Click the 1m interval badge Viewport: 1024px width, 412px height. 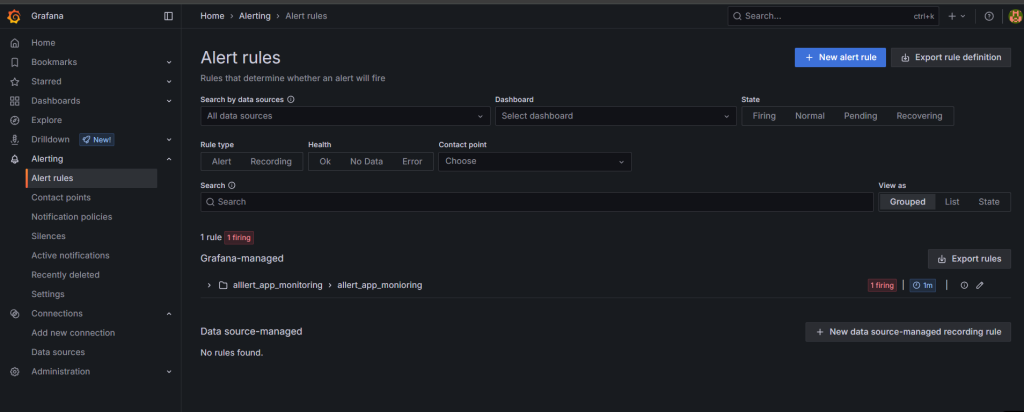[x=922, y=285]
